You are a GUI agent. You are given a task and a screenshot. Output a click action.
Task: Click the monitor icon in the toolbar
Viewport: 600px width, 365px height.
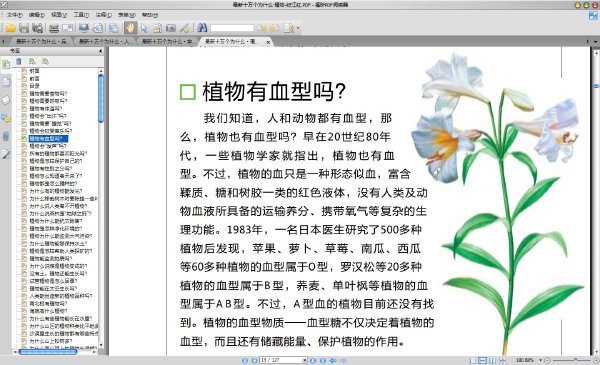[83, 28]
